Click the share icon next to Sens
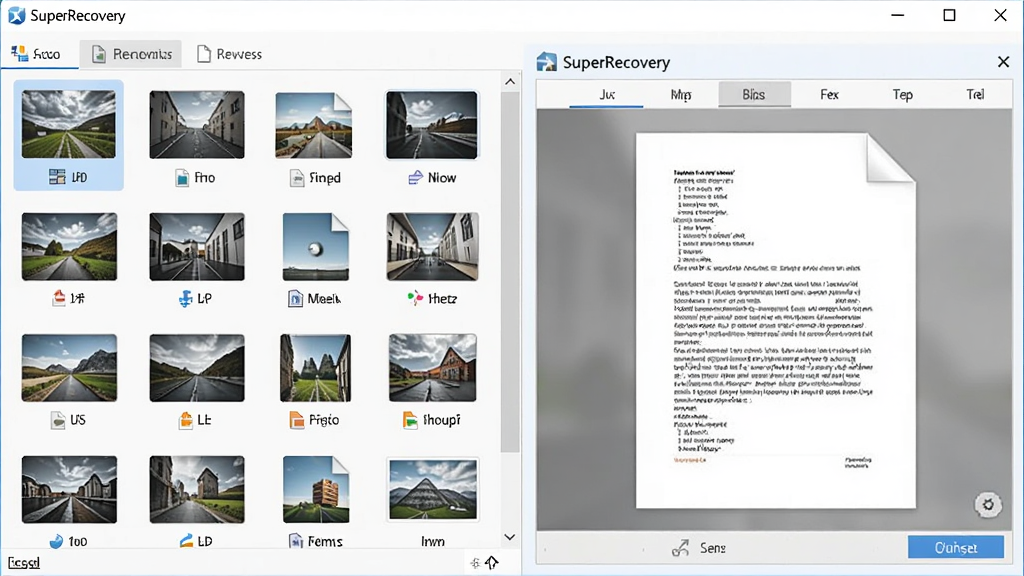The height and width of the screenshot is (576, 1024). 680,548
